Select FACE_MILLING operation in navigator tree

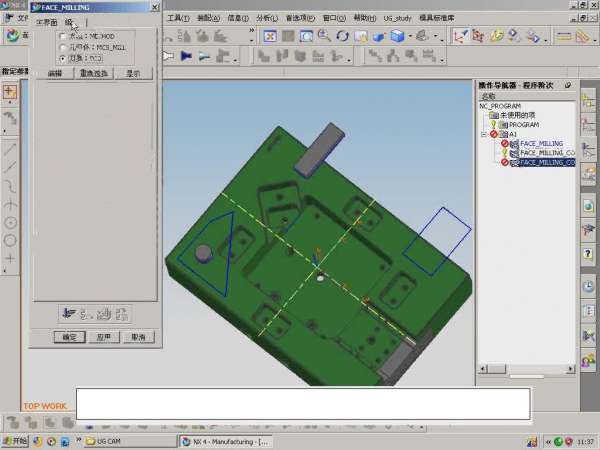coord(541,143)
